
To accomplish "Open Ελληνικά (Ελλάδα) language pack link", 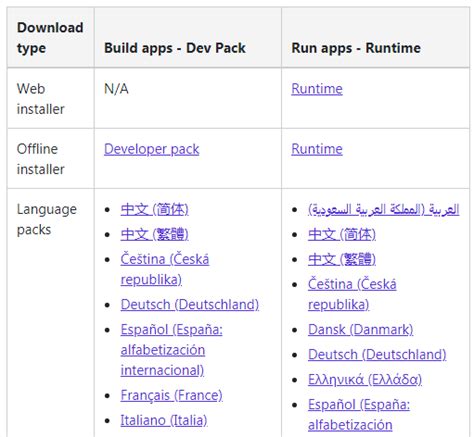I will click(x=365, y=380).
